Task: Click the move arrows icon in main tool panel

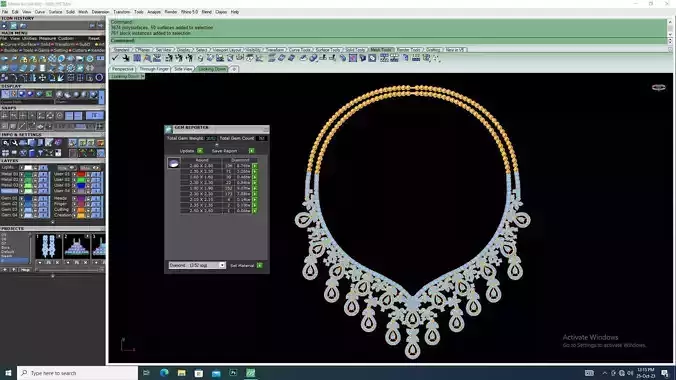Action: pos(42,78)
